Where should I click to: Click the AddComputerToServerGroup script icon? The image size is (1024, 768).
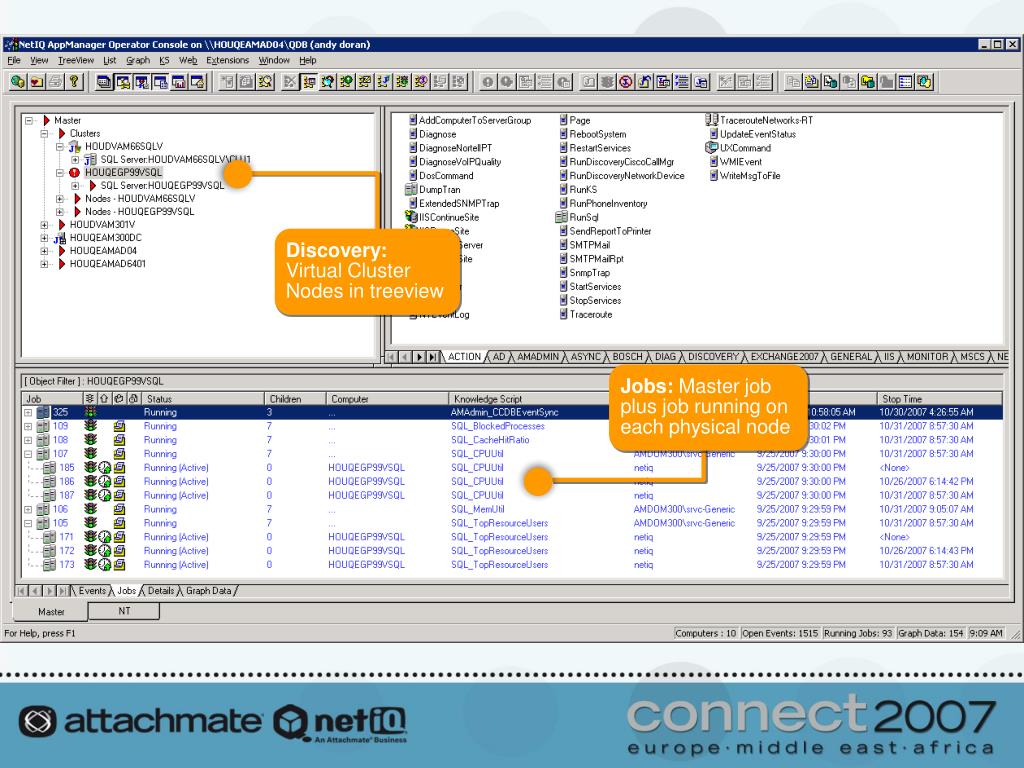(x=413, y=120)
